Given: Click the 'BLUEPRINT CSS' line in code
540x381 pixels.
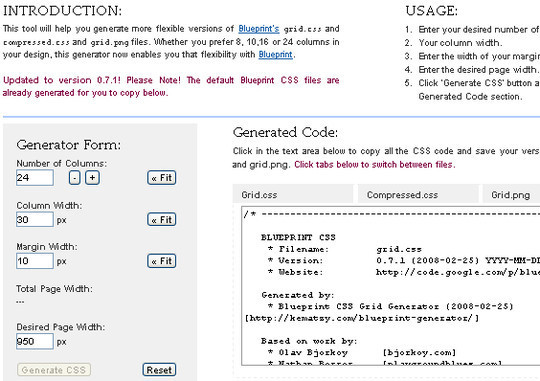Looking at the screenshot, I should pos(298,237).
